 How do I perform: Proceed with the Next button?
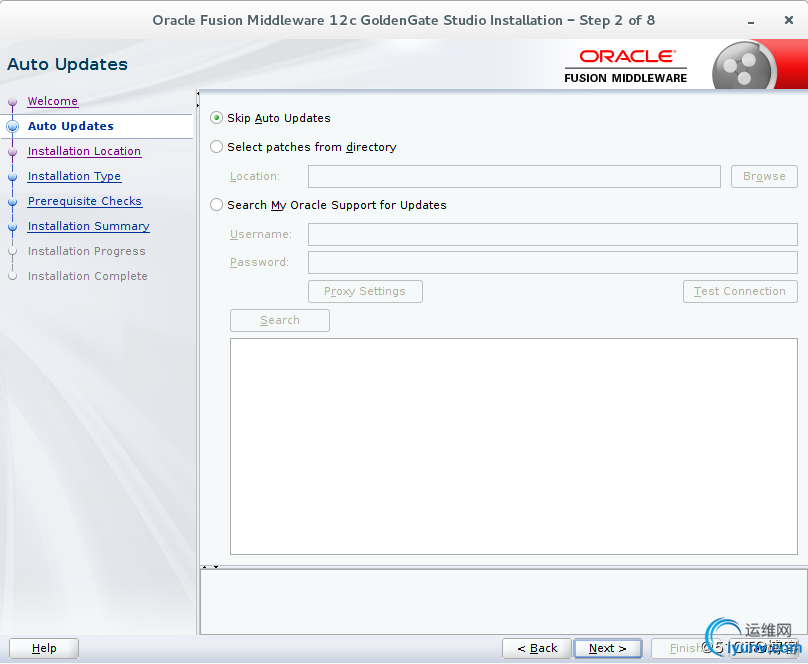pyautogui.click(x=608, y=648)
